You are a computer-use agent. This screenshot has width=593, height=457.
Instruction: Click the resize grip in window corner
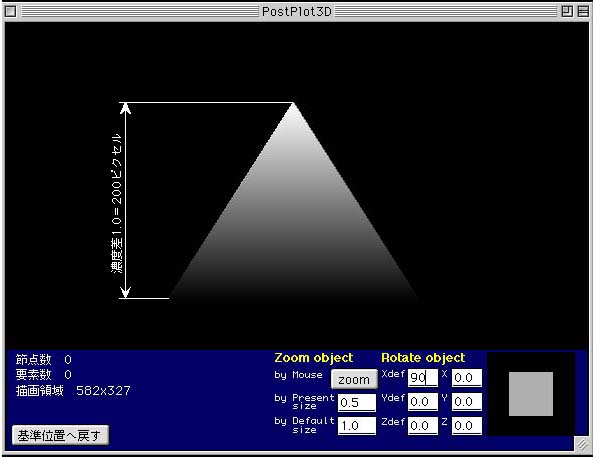click(582, 443)
